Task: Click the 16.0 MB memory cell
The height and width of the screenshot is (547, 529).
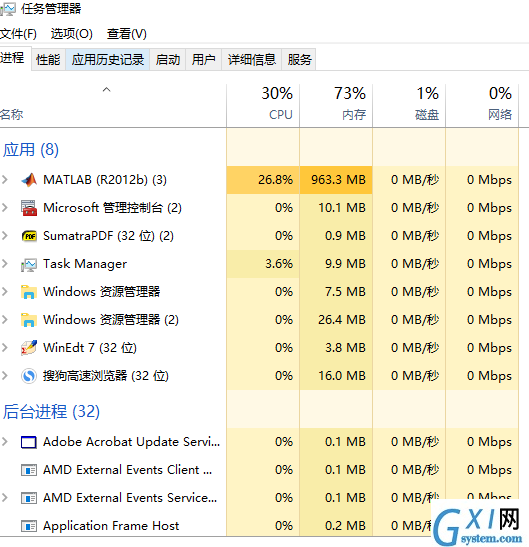Action: [x=336, y=376]
